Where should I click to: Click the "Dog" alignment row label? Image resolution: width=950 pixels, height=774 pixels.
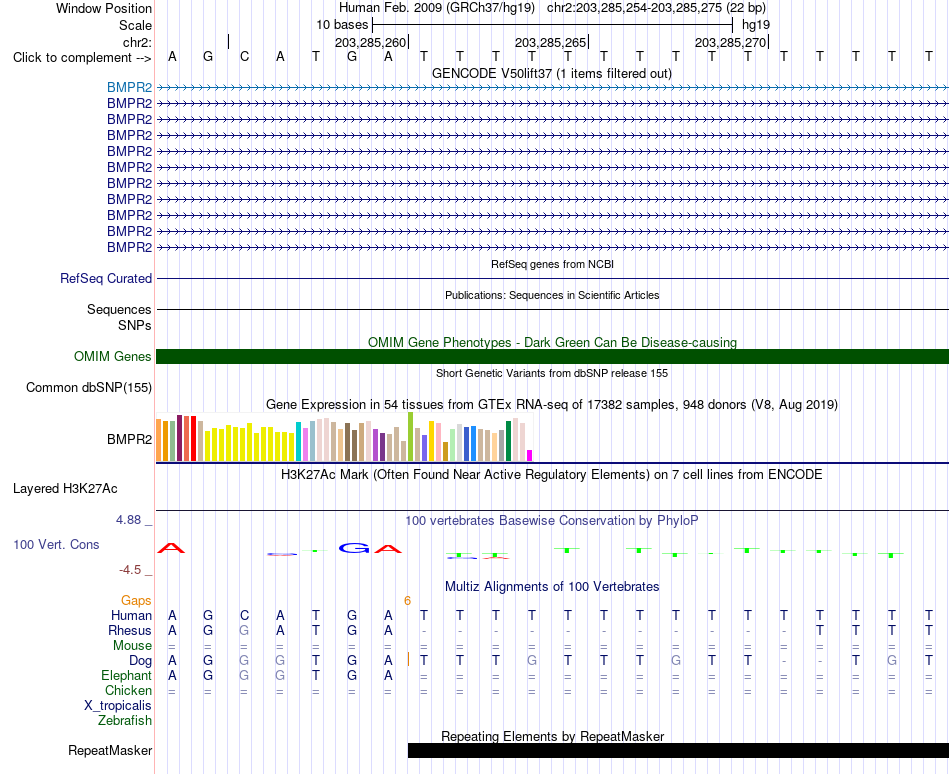(140, 661)
